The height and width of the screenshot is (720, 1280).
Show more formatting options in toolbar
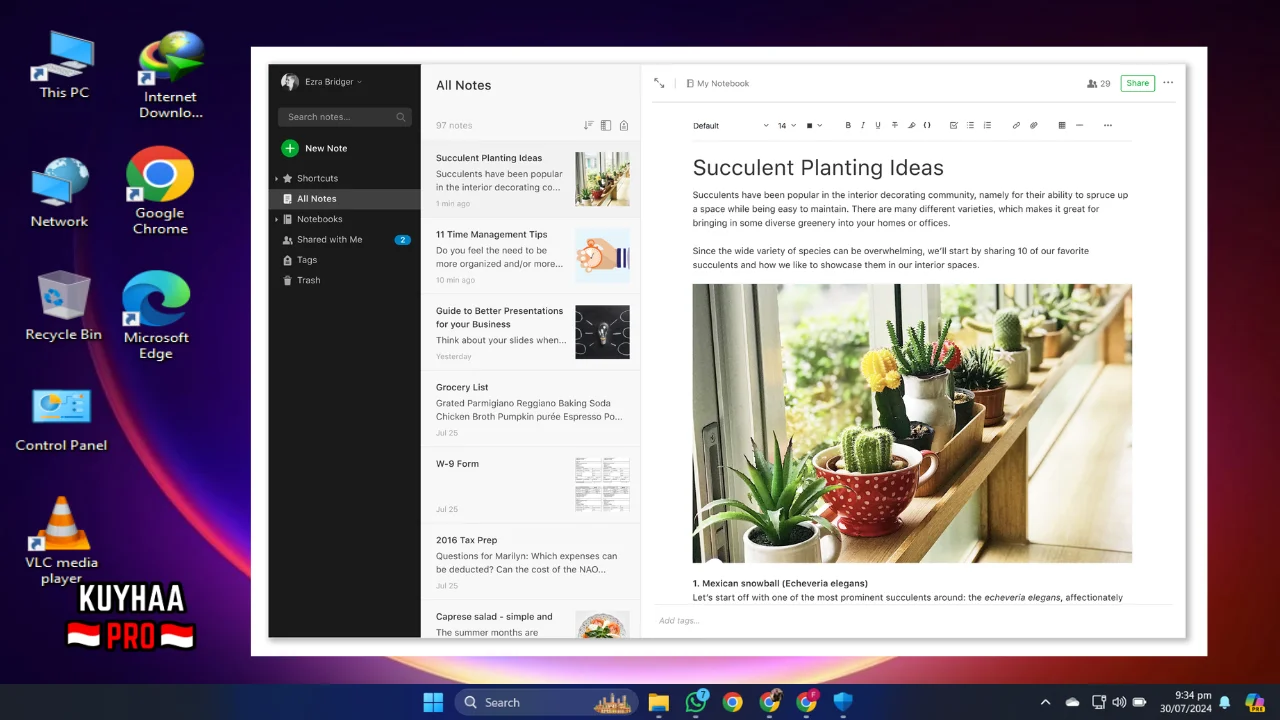pyautogui.click(x=1108, y=126)
